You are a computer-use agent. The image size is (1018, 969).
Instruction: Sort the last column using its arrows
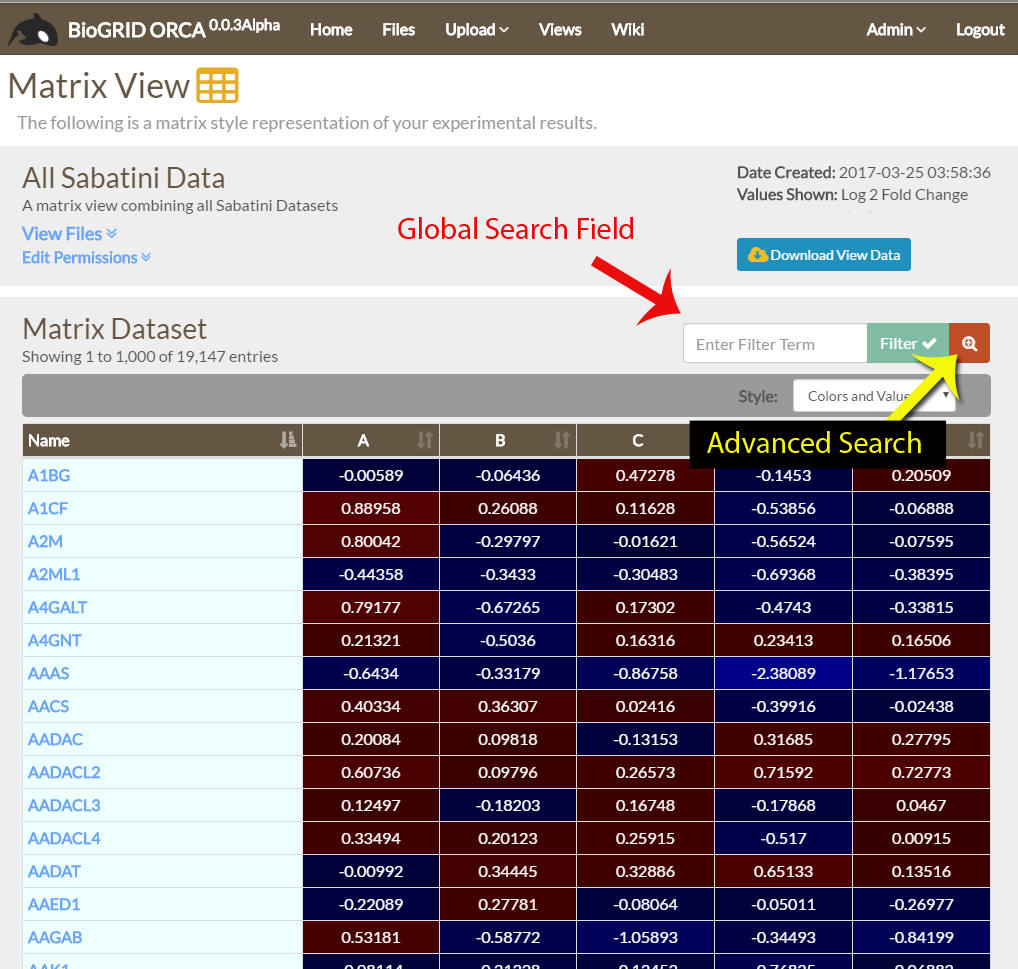tap(975, 440)
